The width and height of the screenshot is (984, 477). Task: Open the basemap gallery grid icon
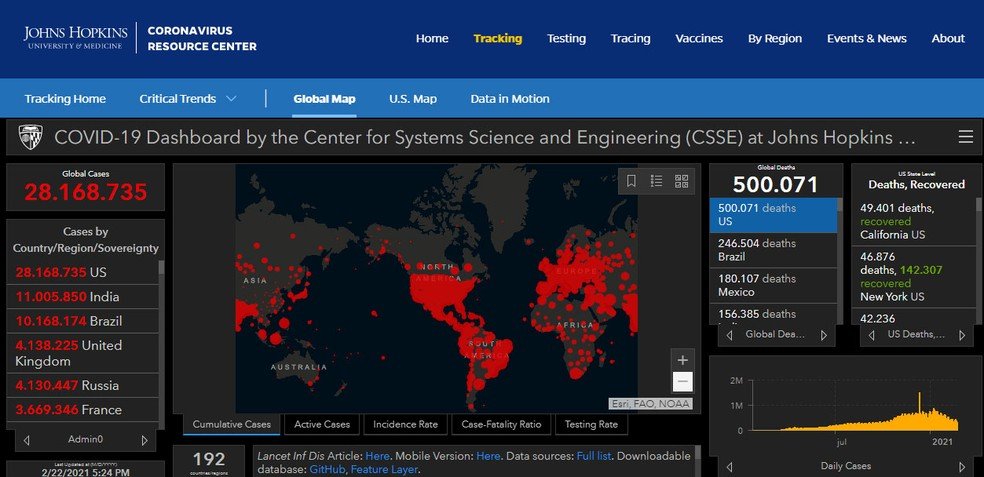682,181
